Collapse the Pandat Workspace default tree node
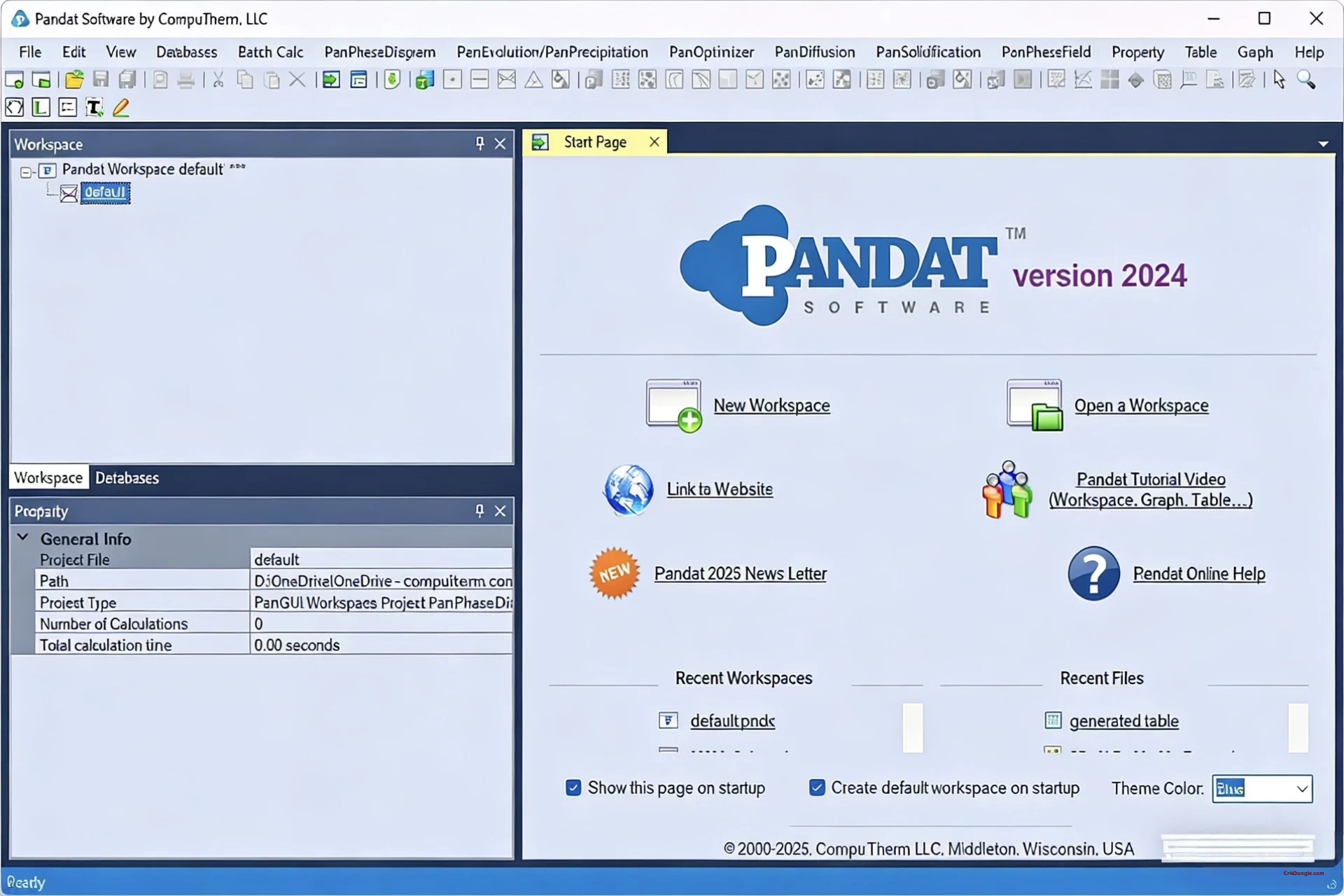This screenshot has width=1344, height=896. (x=24, y=171)
